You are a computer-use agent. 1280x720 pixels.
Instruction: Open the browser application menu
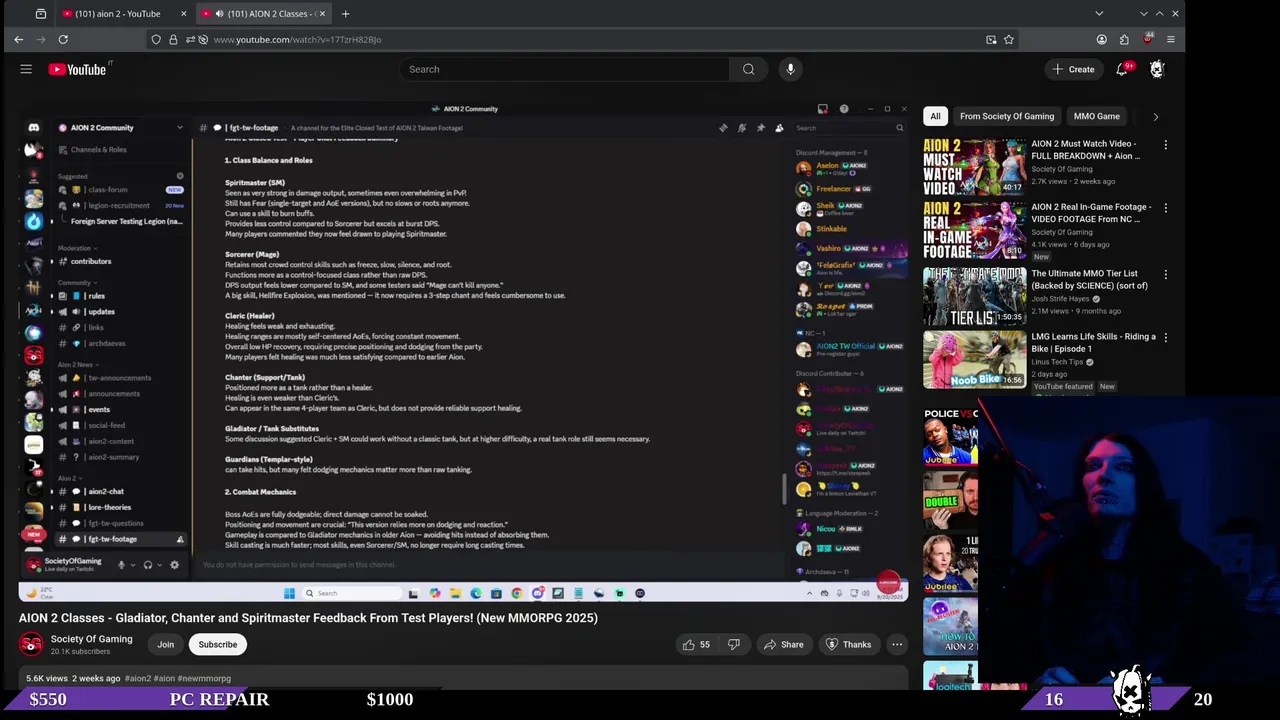1170,39
